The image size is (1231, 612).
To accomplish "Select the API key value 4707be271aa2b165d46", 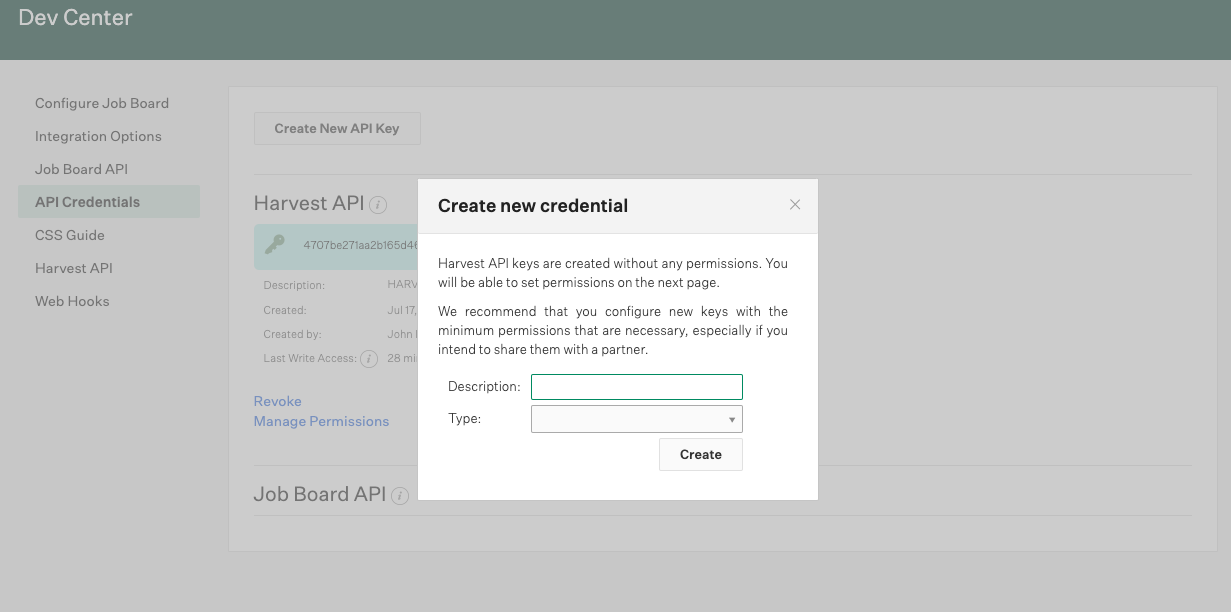I will click(360, 245).
